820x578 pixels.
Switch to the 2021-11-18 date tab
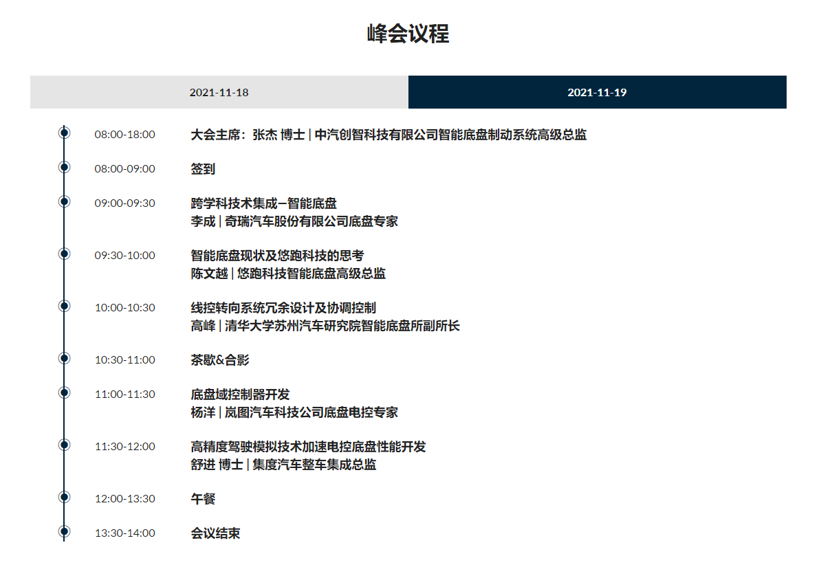(x=219, y=92)
